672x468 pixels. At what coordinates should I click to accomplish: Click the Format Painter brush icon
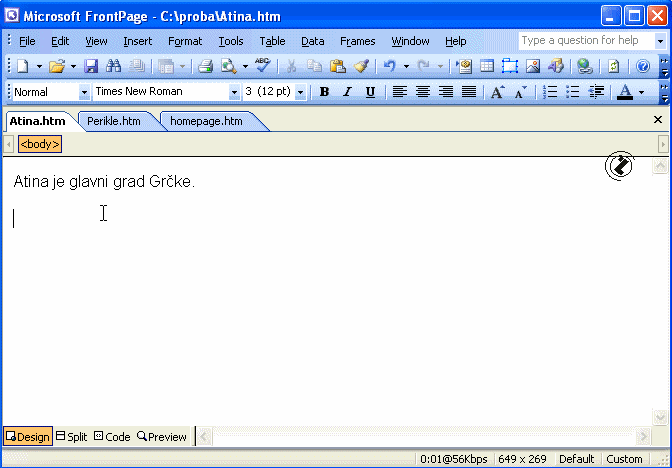pos(360,66)
